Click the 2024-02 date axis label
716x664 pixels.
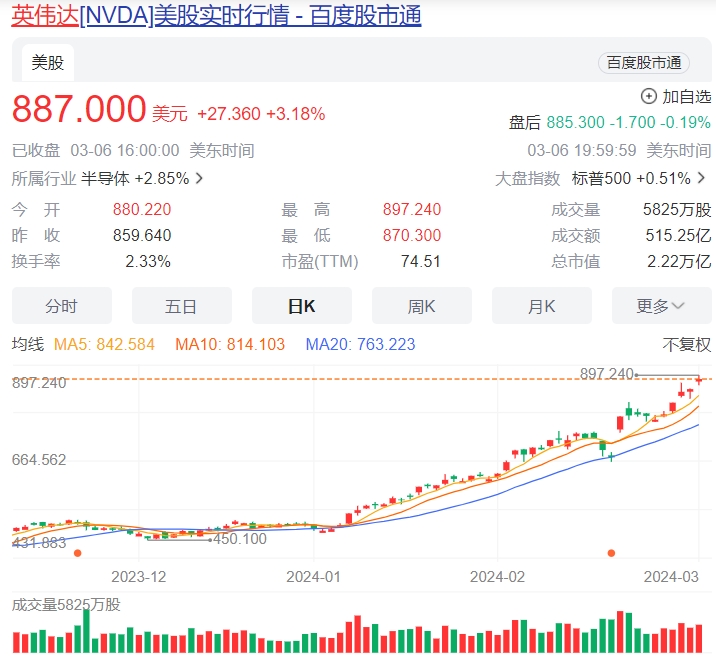point(497,577)
